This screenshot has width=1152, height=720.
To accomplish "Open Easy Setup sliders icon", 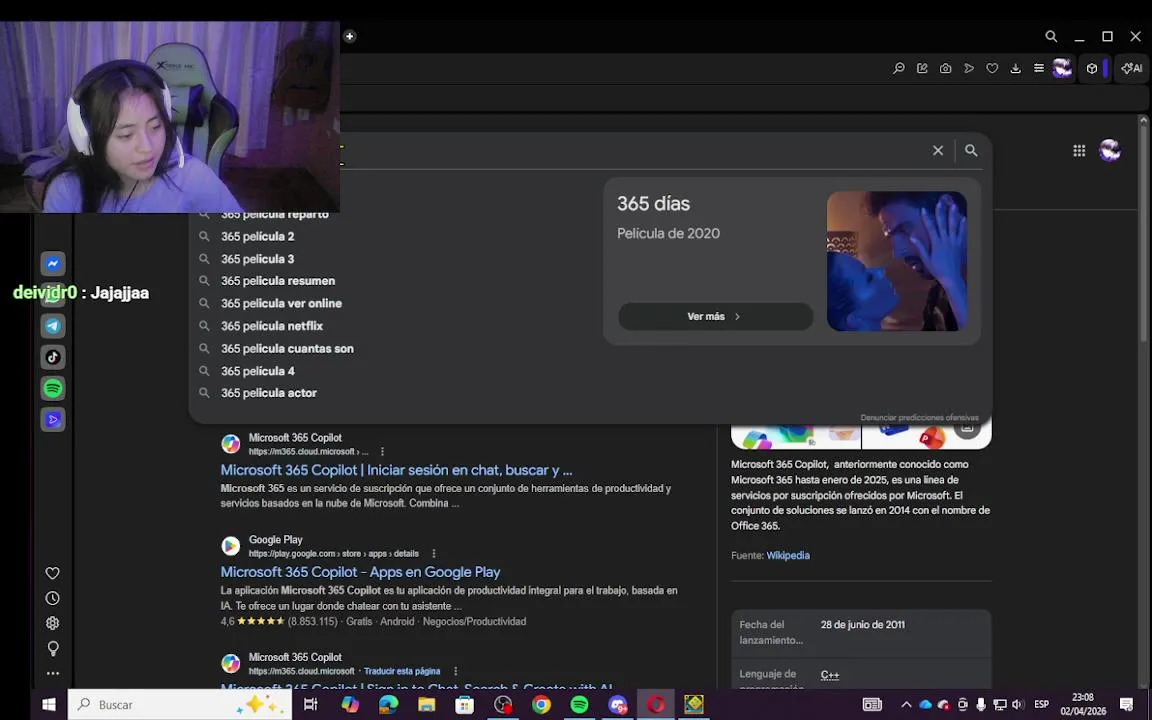I will tap(1039, 68).
